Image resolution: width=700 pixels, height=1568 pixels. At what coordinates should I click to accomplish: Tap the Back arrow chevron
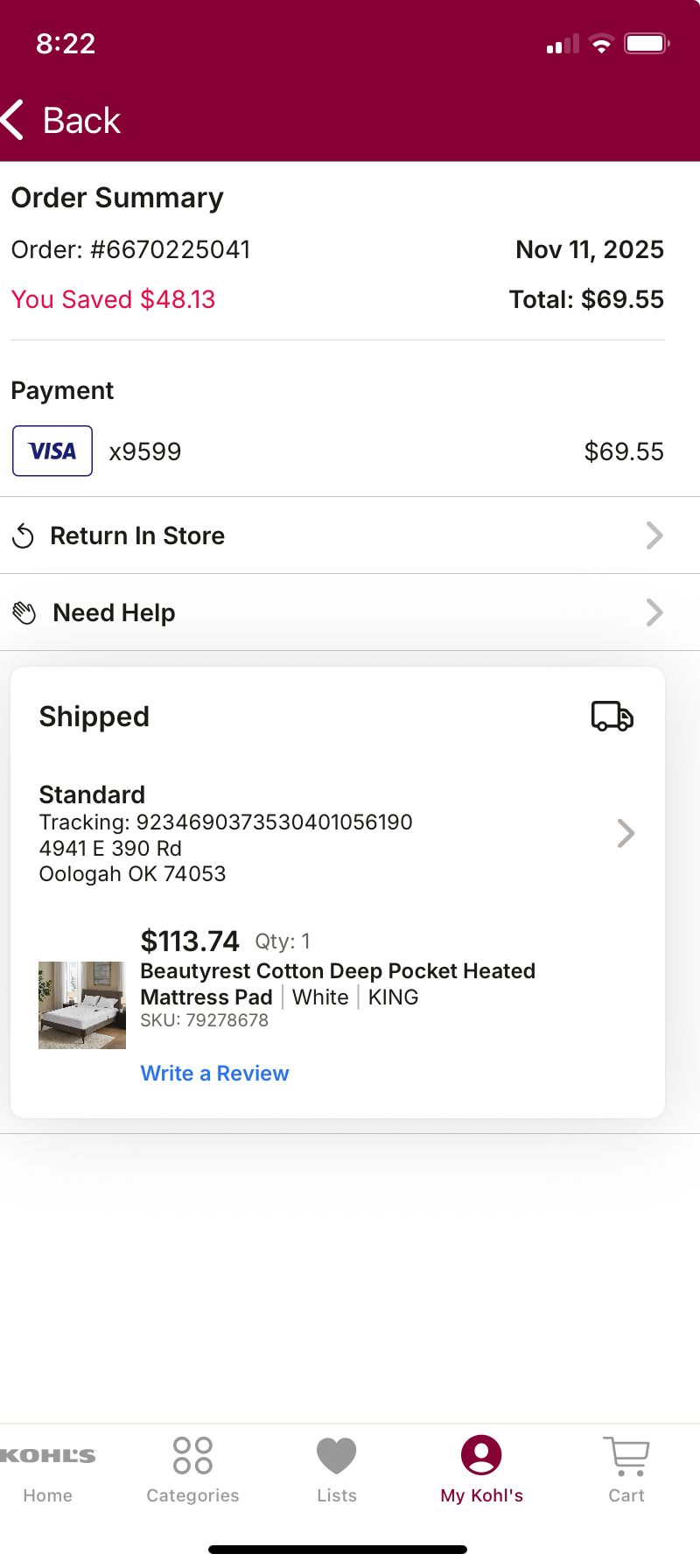[x=12, y=120]
